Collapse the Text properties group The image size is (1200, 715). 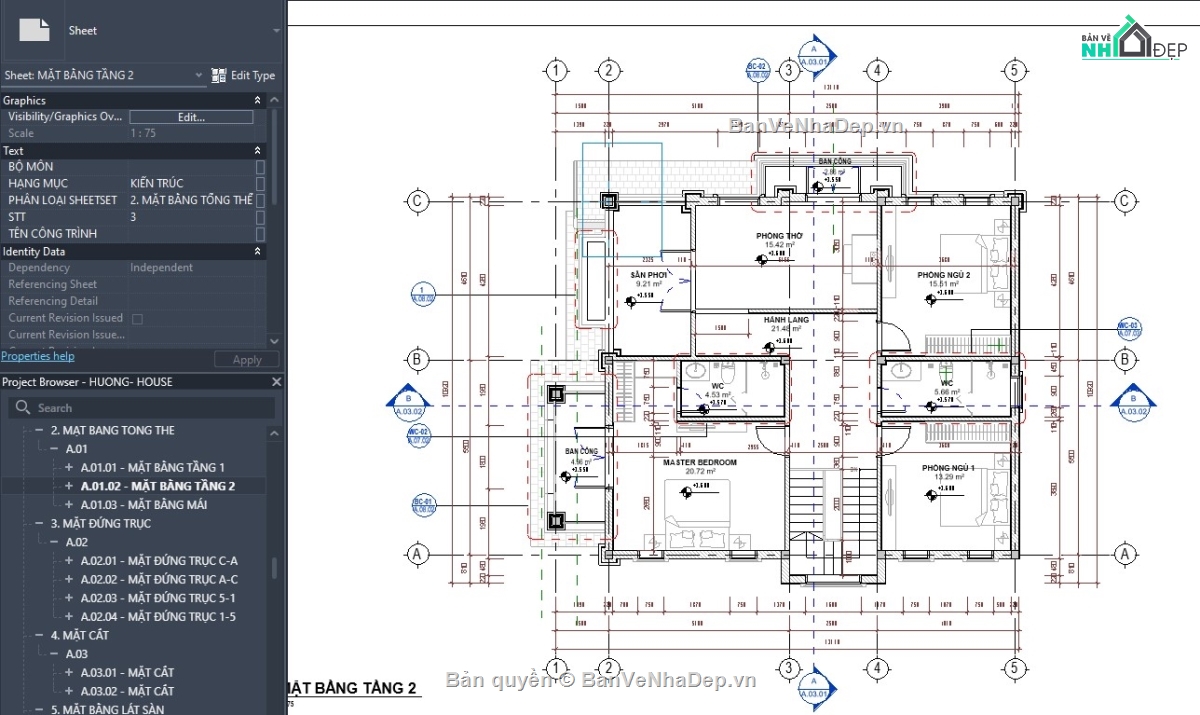(258, 150)
